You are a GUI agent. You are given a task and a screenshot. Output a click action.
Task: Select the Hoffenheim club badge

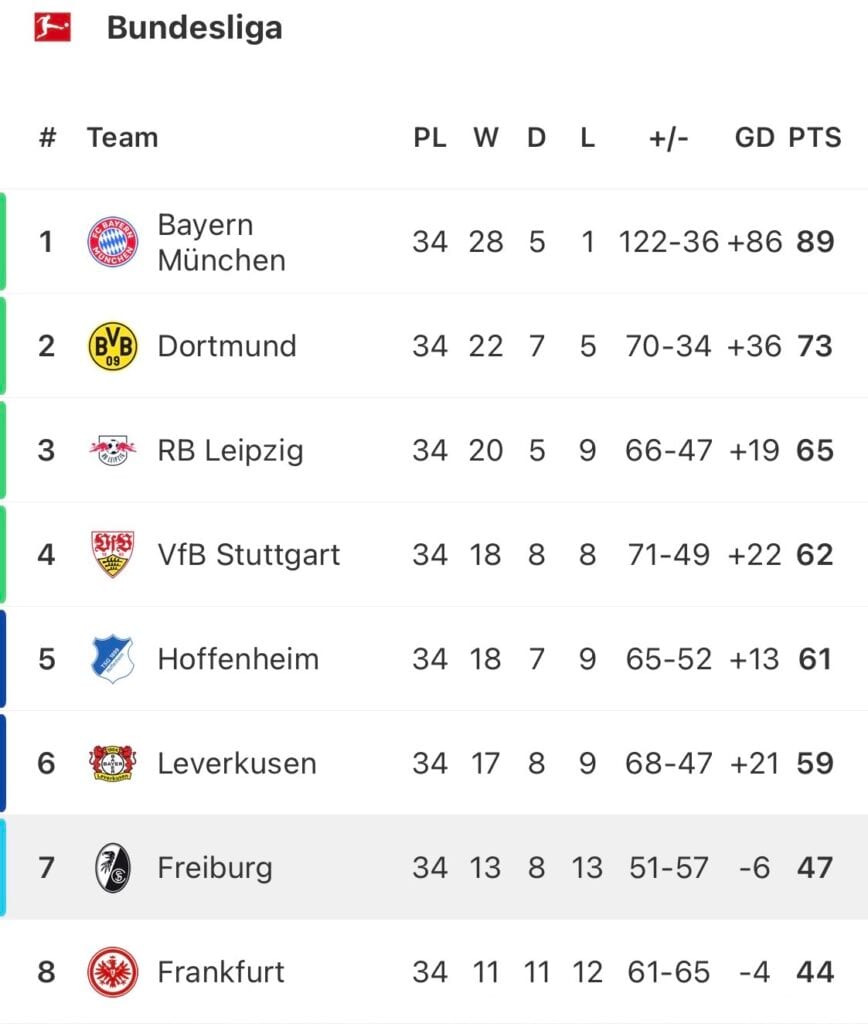[112, 658]
